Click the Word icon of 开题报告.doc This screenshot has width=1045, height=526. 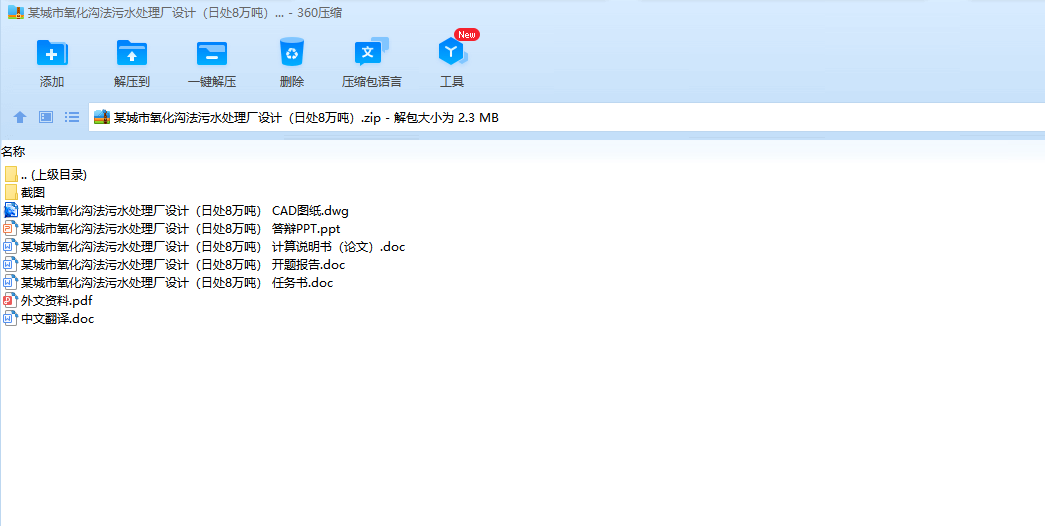[11, 265]
